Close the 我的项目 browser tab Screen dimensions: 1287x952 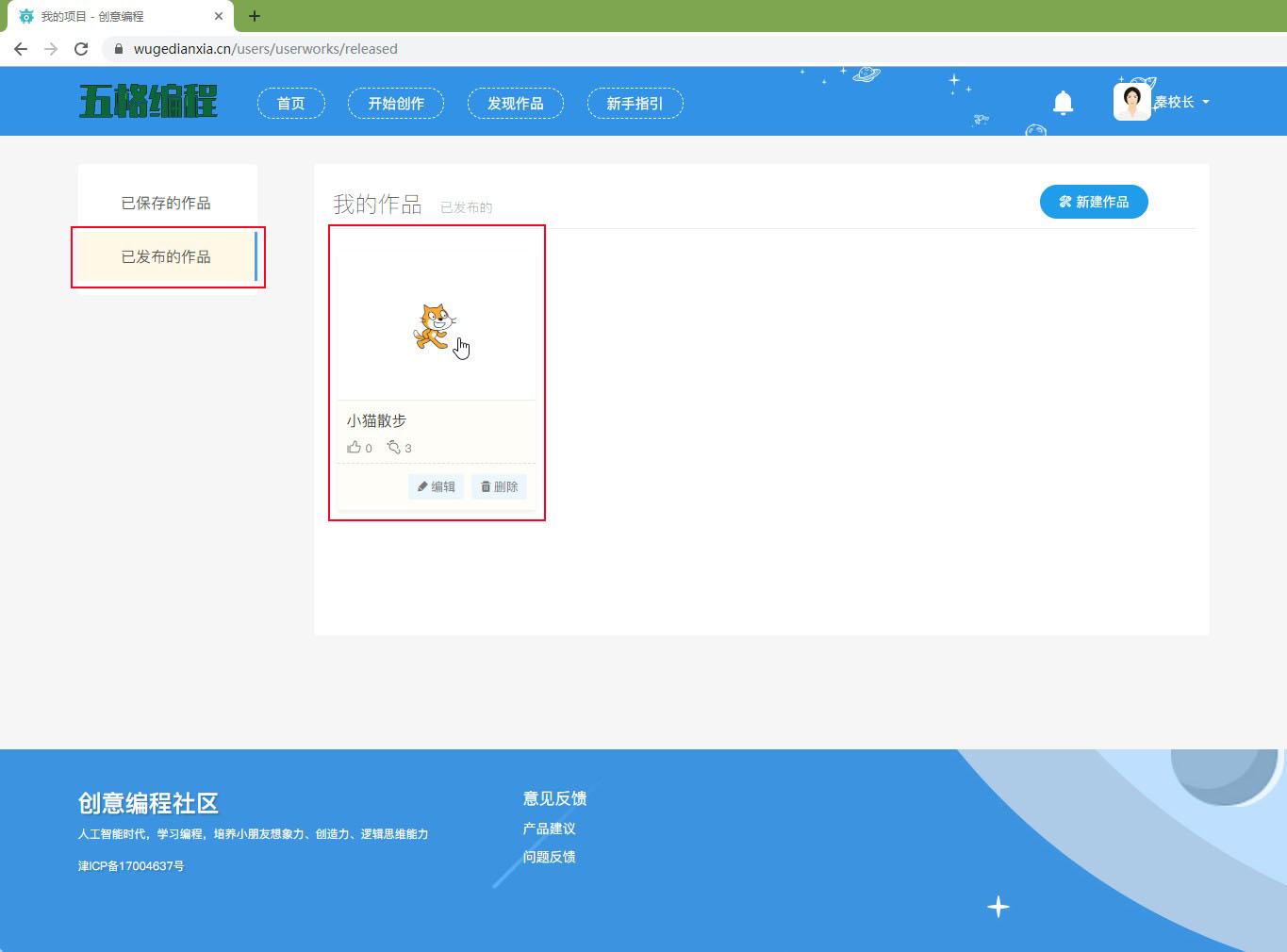pyautogui.click(x=219, y=16)
